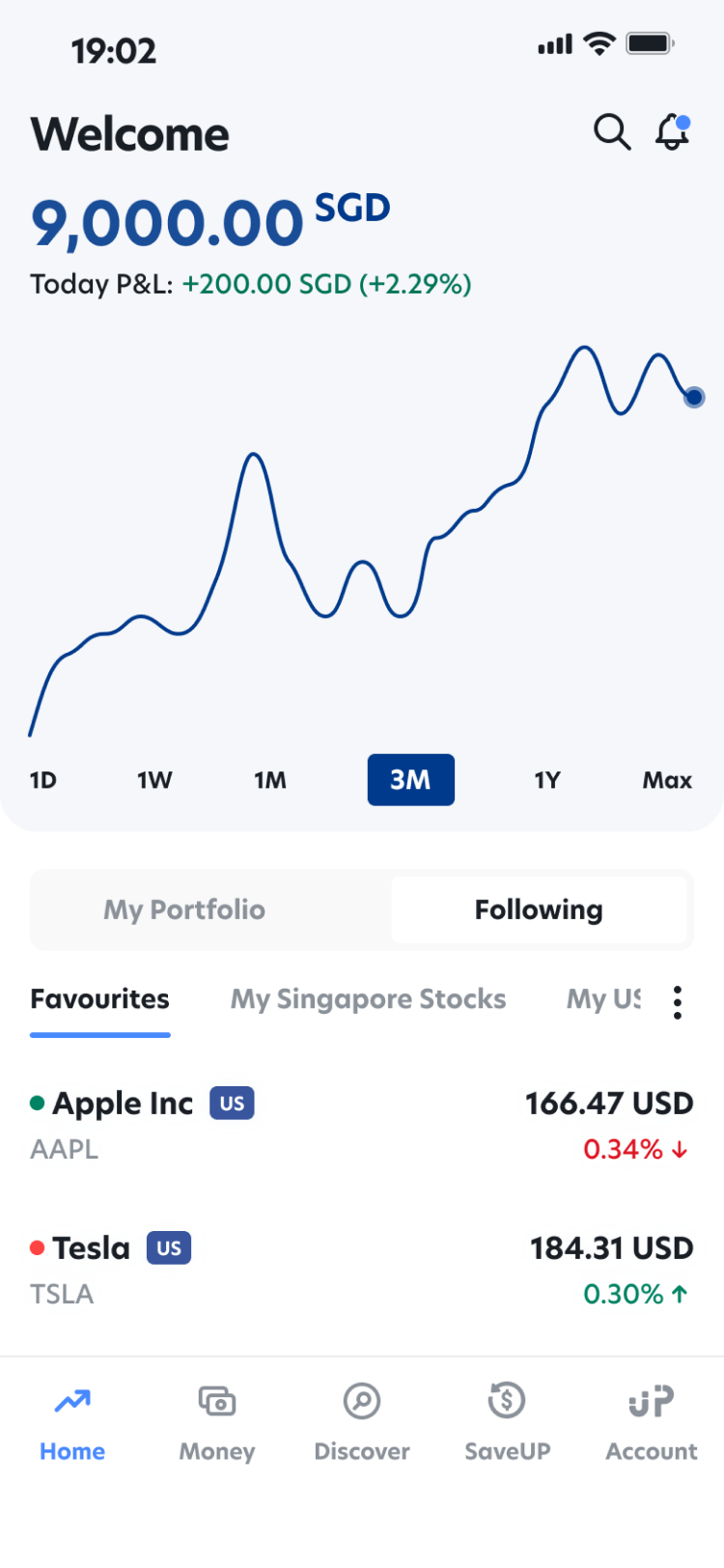Open the Apple Inc AAPL stock row

[x=362, y=1125]
